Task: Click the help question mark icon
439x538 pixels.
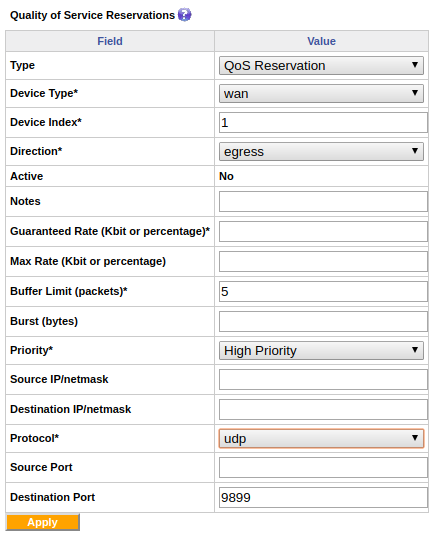Action: (x=185, y=15)
